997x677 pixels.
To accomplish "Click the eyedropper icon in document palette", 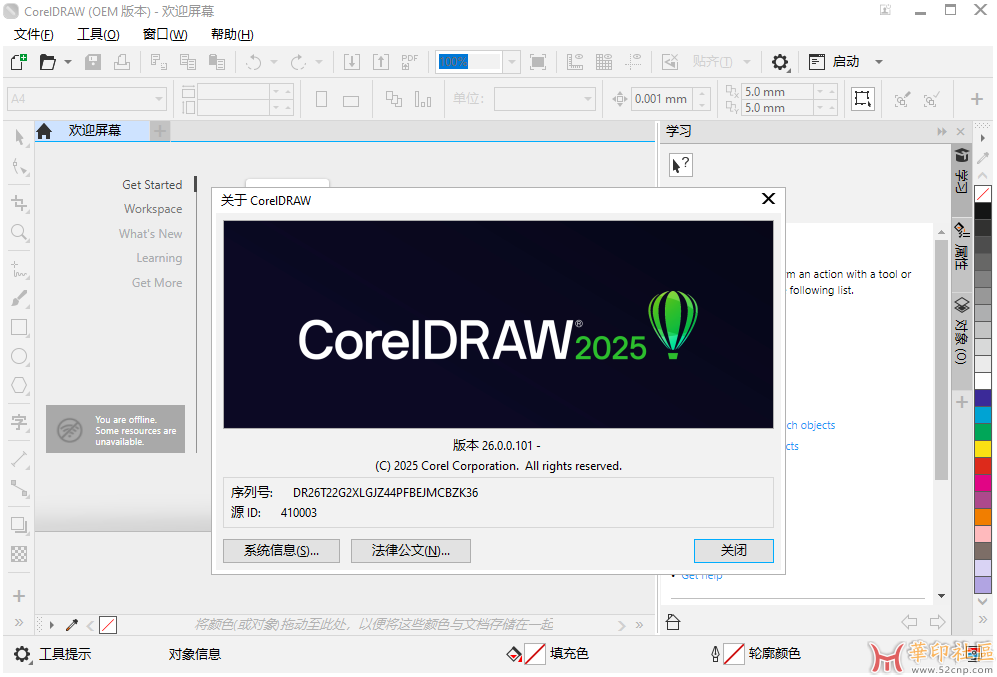I will point(72,625).
